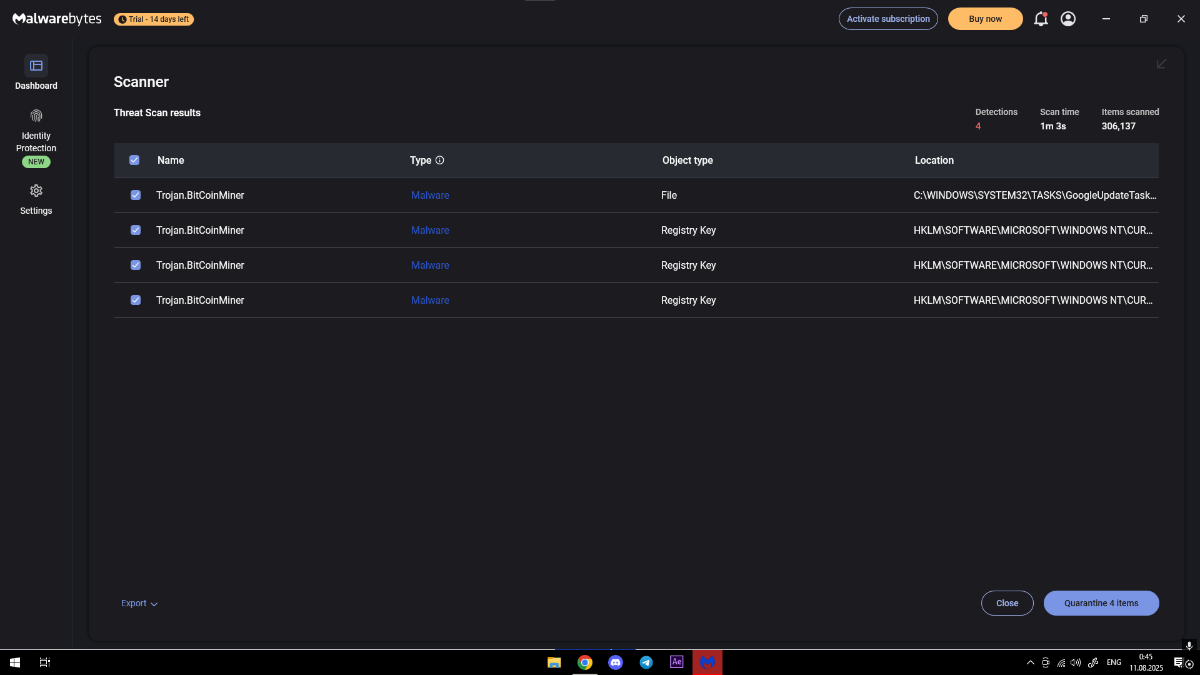This screenshot has width=1200, height=675.
Task: Click the File object type cell
Action: point(669,195)
